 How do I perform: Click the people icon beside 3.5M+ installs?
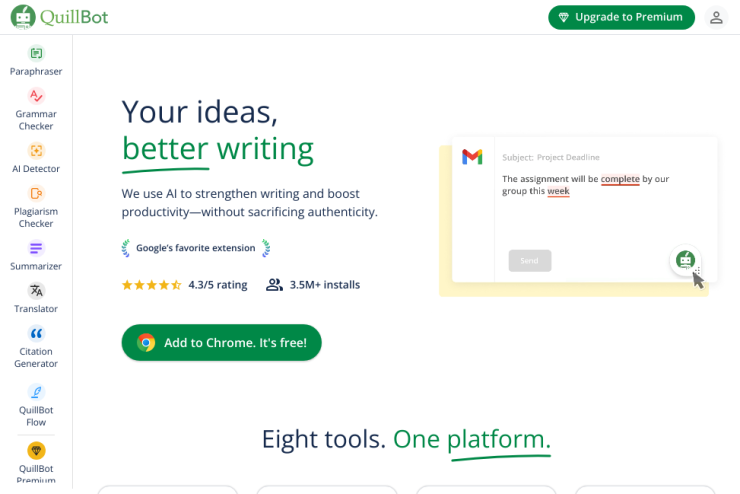274,285
